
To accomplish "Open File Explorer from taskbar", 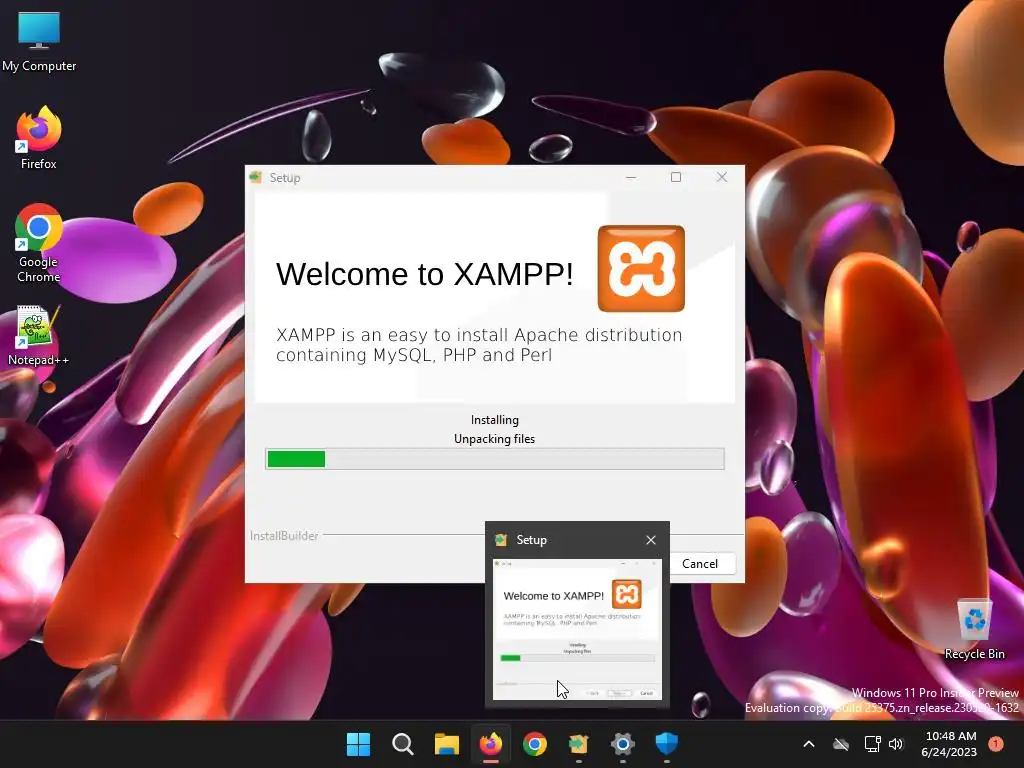I will coord(447,744).
